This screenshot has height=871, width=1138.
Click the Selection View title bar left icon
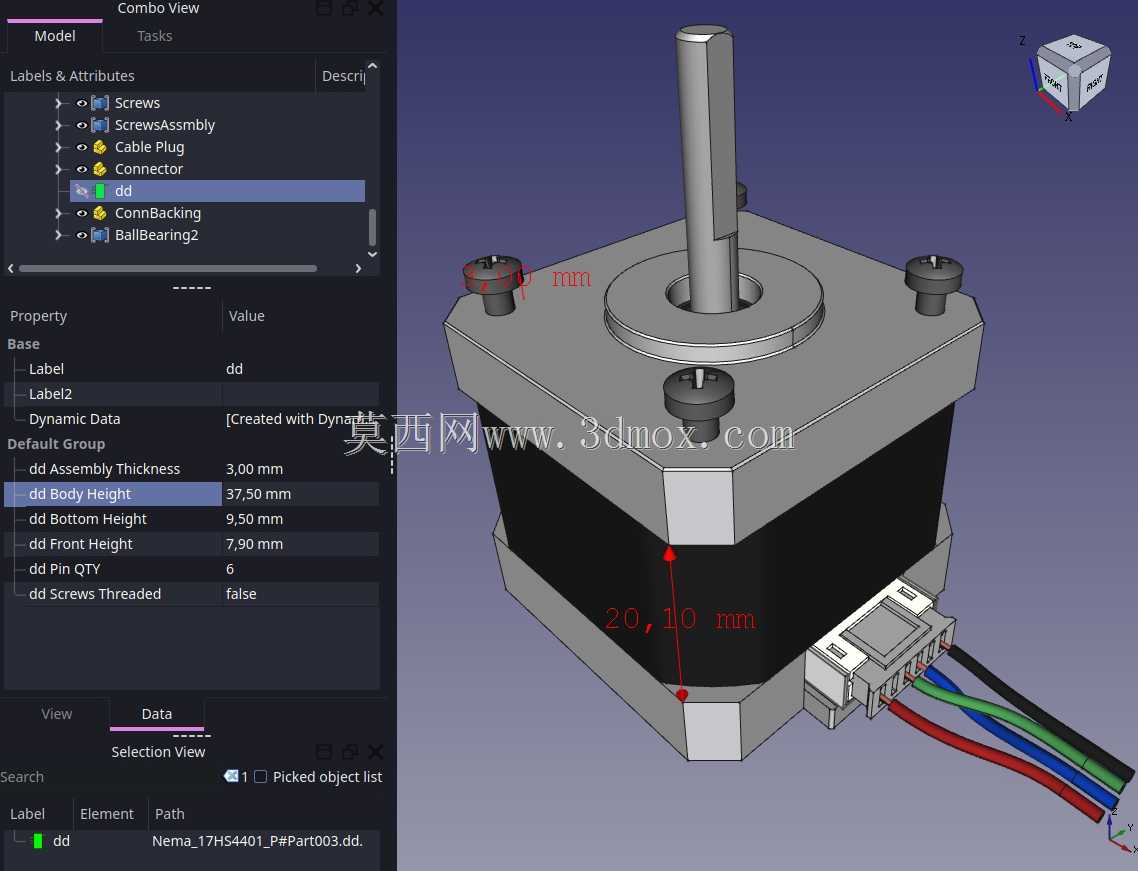(x=324, y=752)
